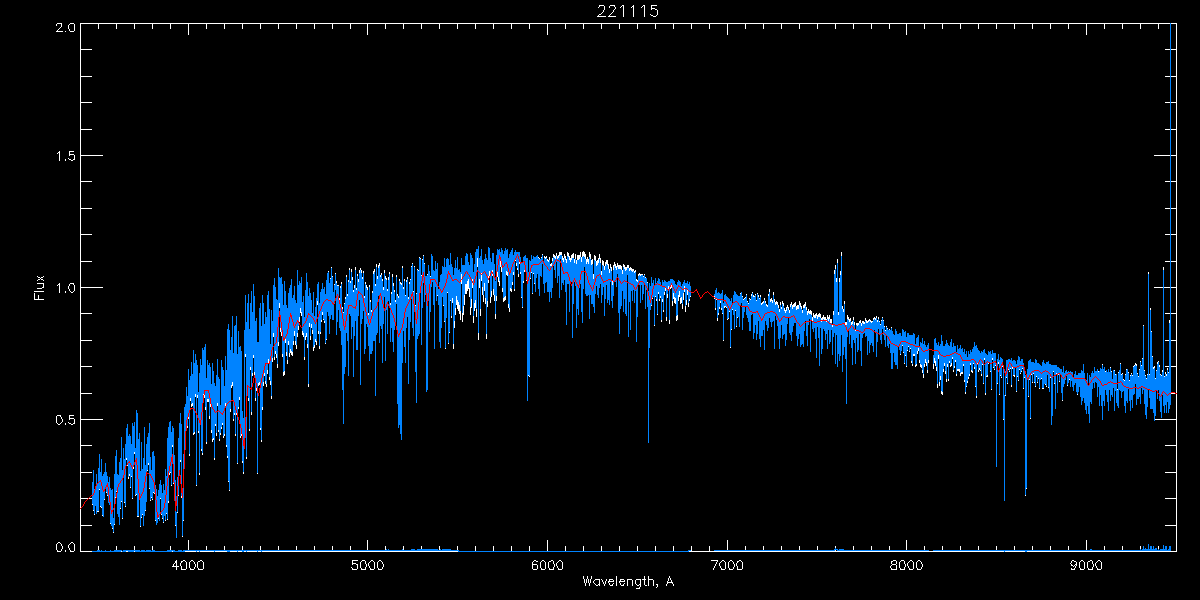Click the 9000 wavelength tick label
The width and height of the screenshot is (1200, 600).
1088,565
